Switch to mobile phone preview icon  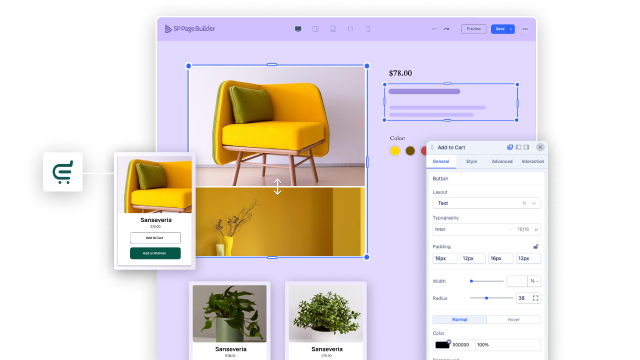coord(368,29)
